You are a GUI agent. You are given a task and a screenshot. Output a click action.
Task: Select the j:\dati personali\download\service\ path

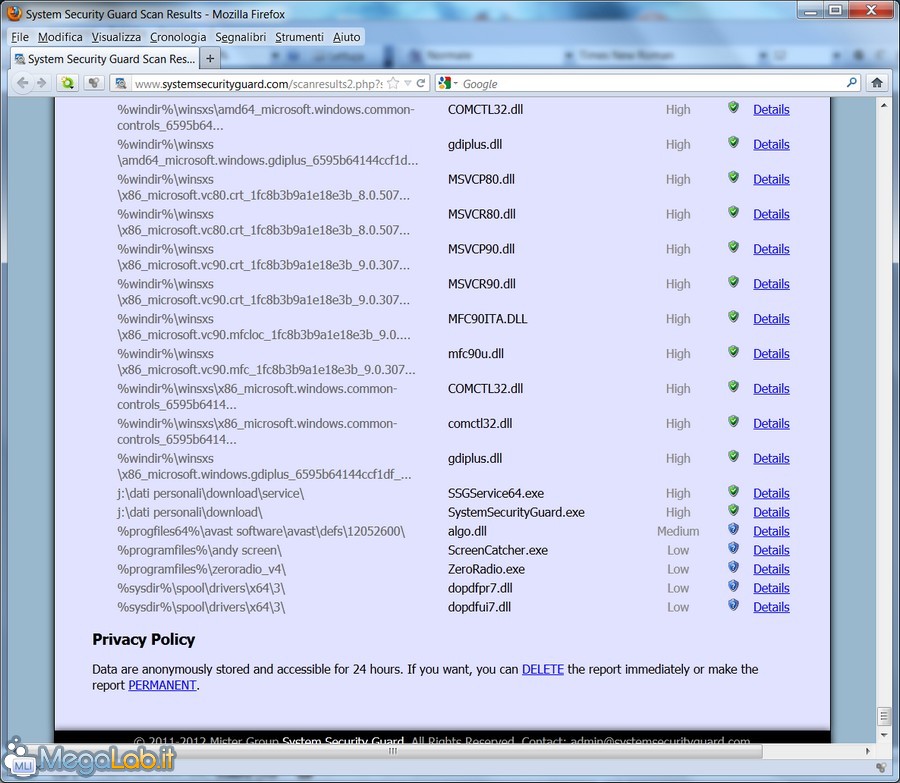pyautogui.click(x=211, y=494)
